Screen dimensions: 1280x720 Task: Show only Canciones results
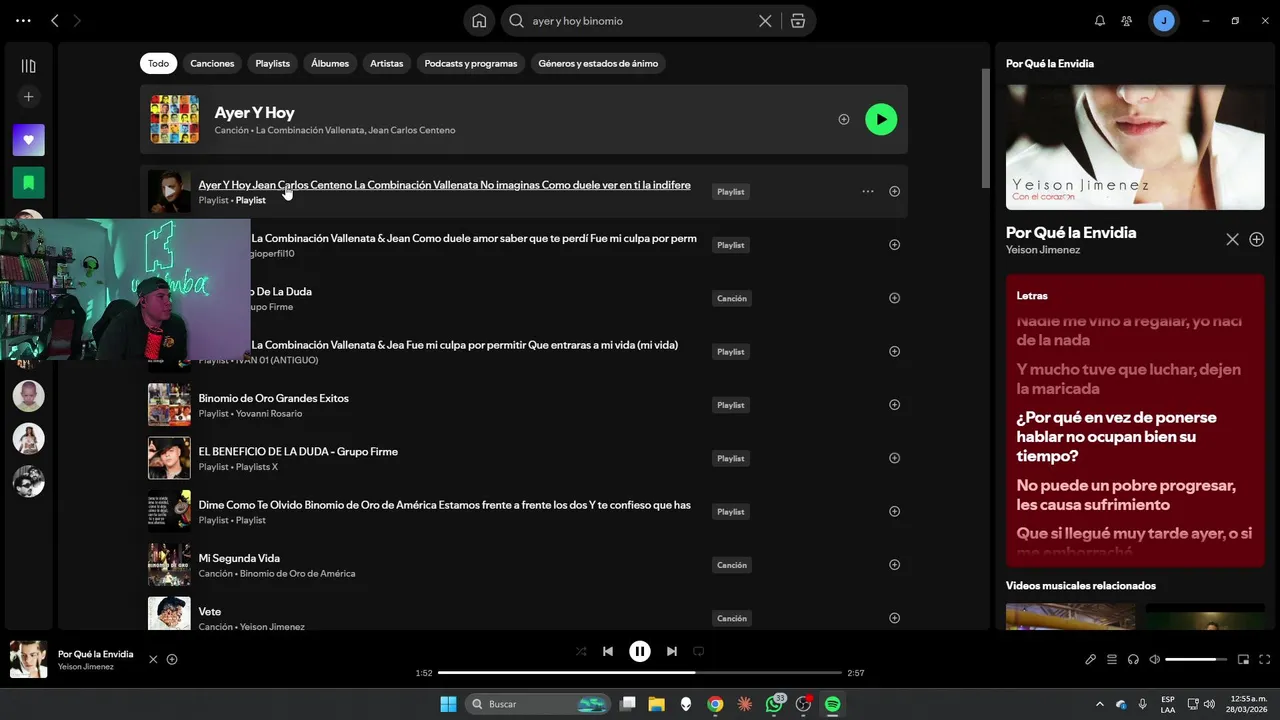(x=212, y=63)
